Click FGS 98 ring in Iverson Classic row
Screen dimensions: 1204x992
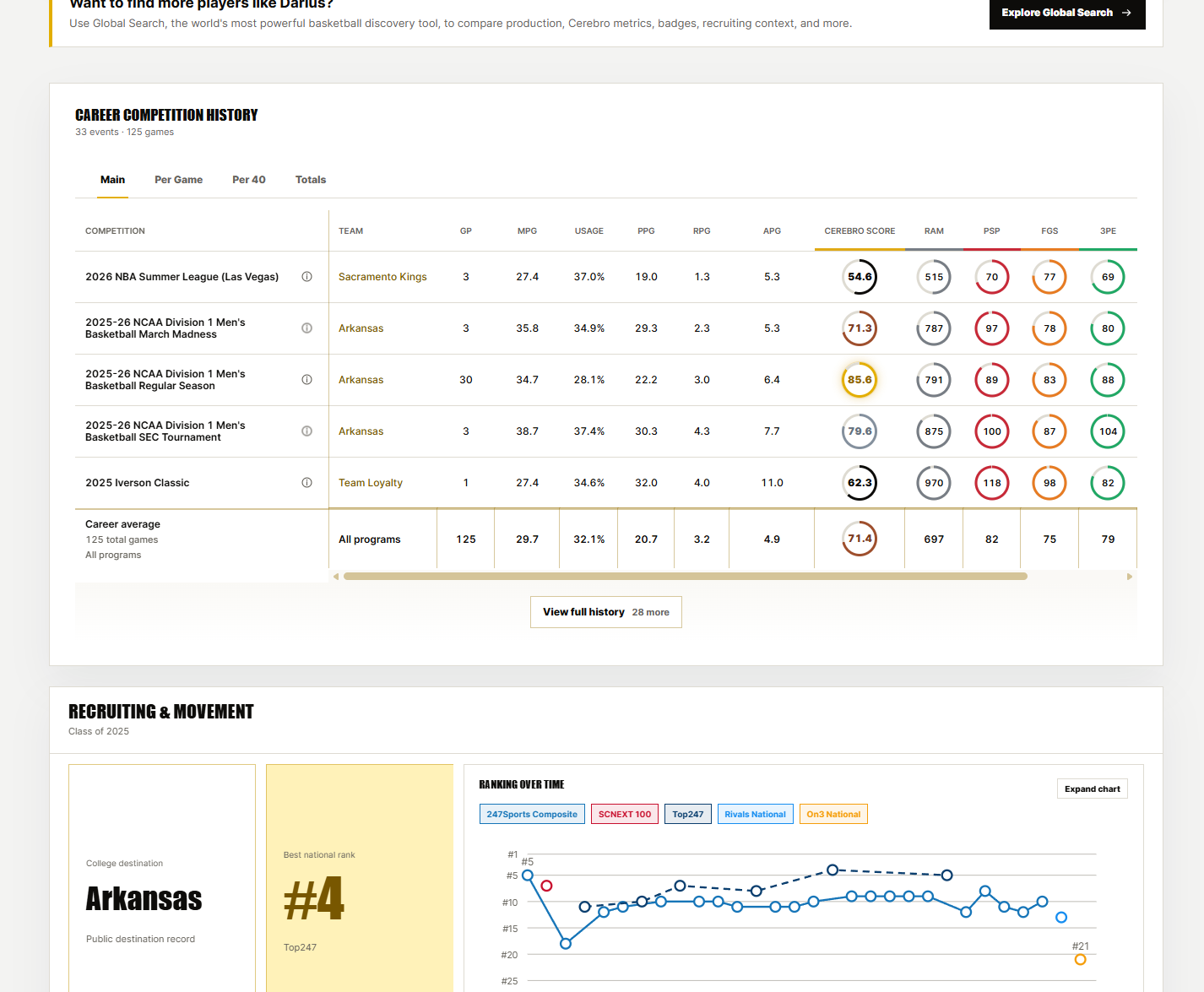tap(1049, 483)
